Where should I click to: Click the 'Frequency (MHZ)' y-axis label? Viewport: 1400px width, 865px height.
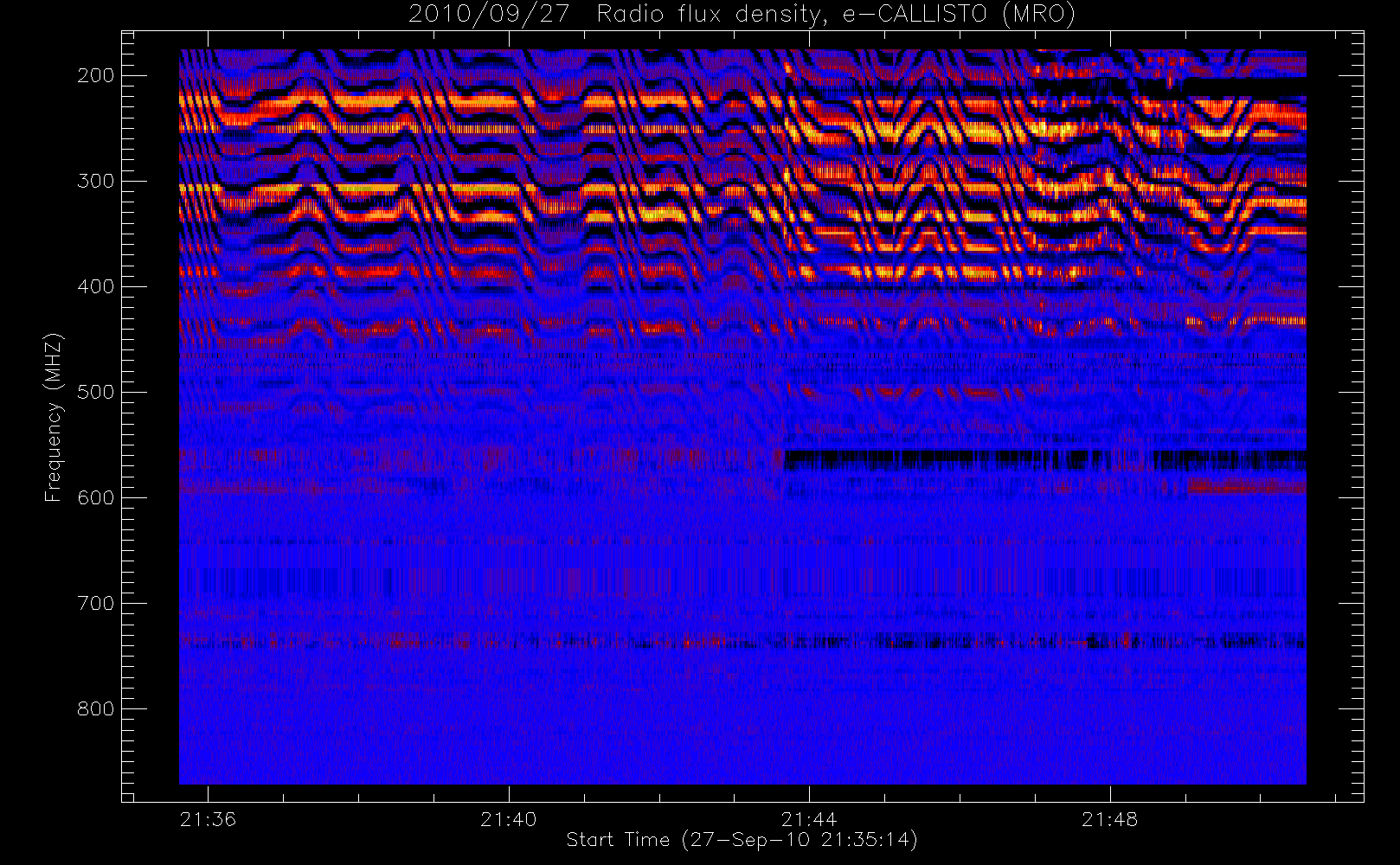tap(54, 417)
